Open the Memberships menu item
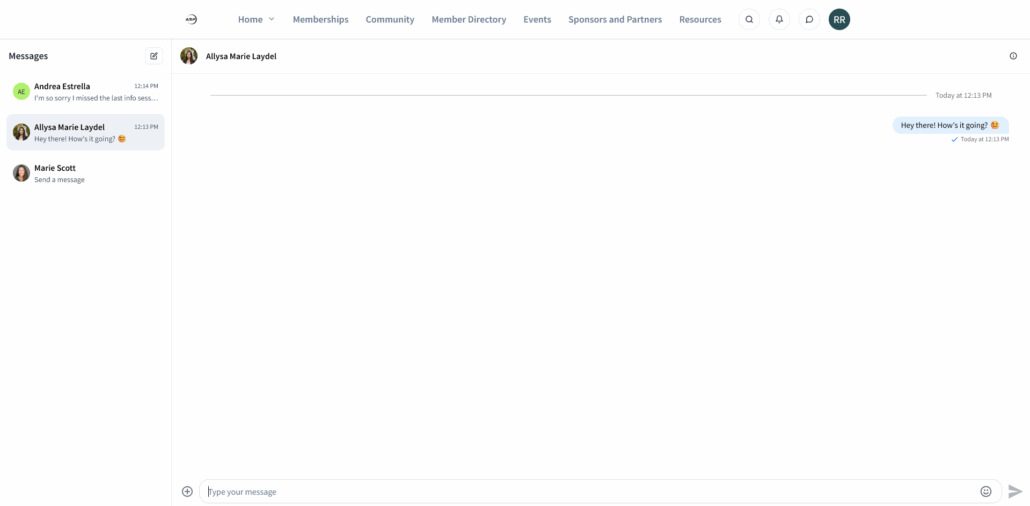1030x506 pixels. [320, 19]
